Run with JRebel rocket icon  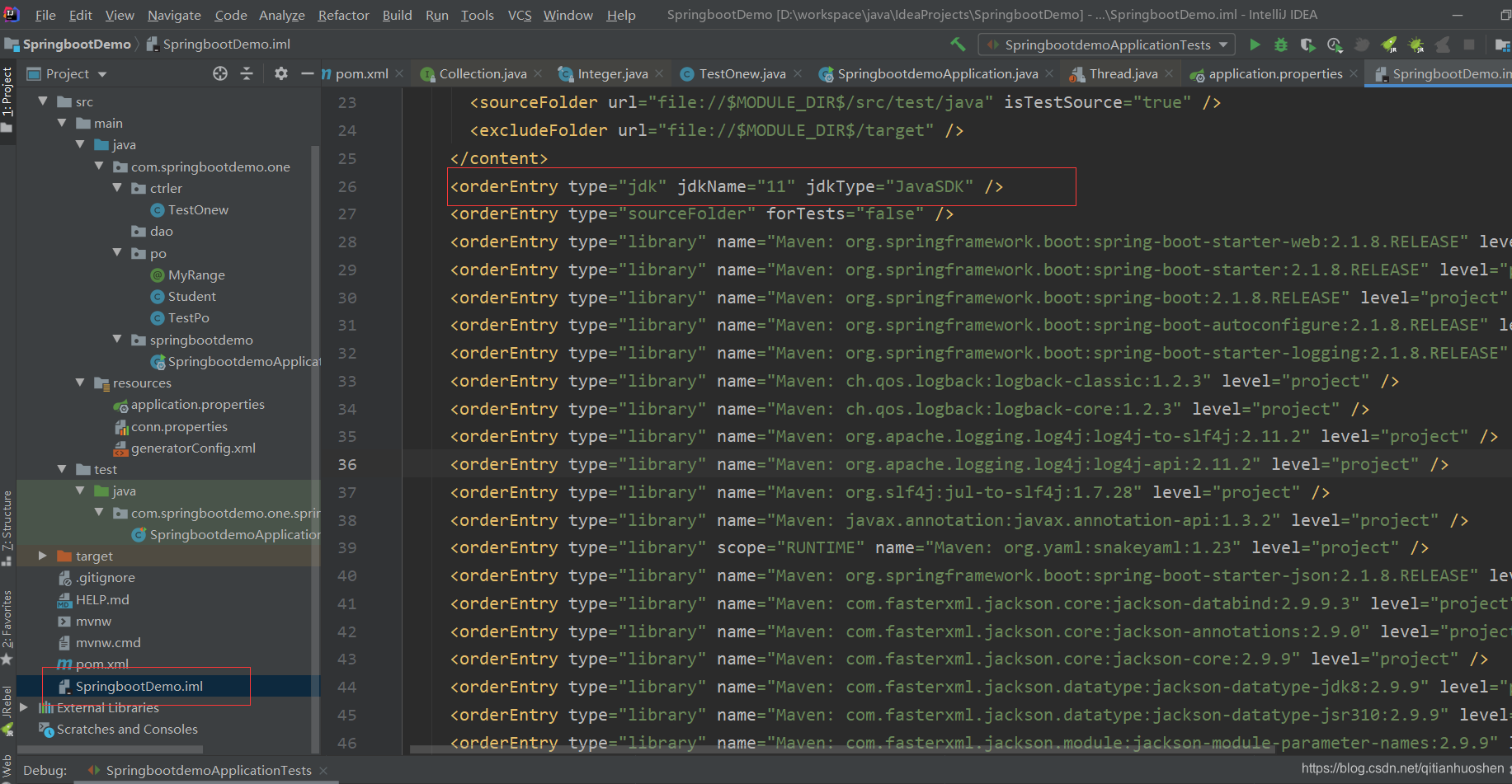[1388, 45]
